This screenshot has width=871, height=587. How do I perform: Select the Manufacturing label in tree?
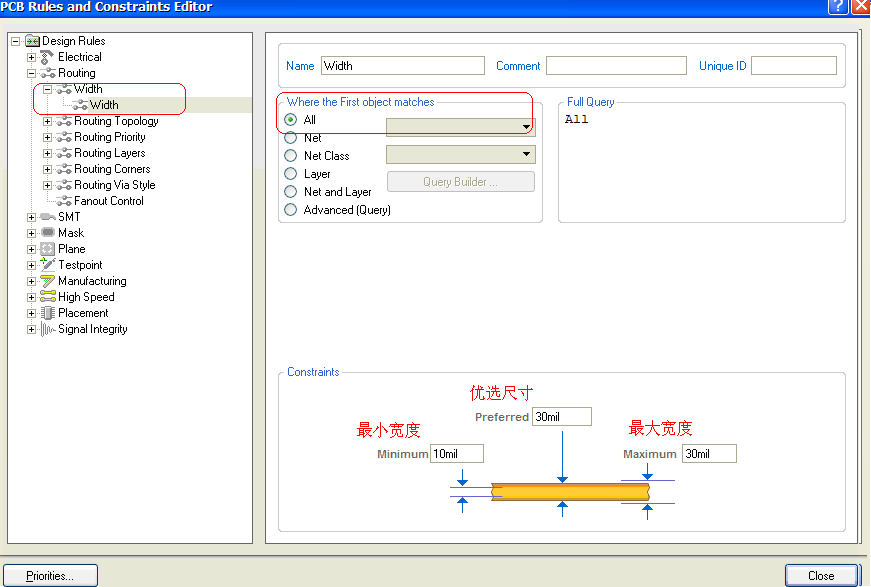(92, 281)
